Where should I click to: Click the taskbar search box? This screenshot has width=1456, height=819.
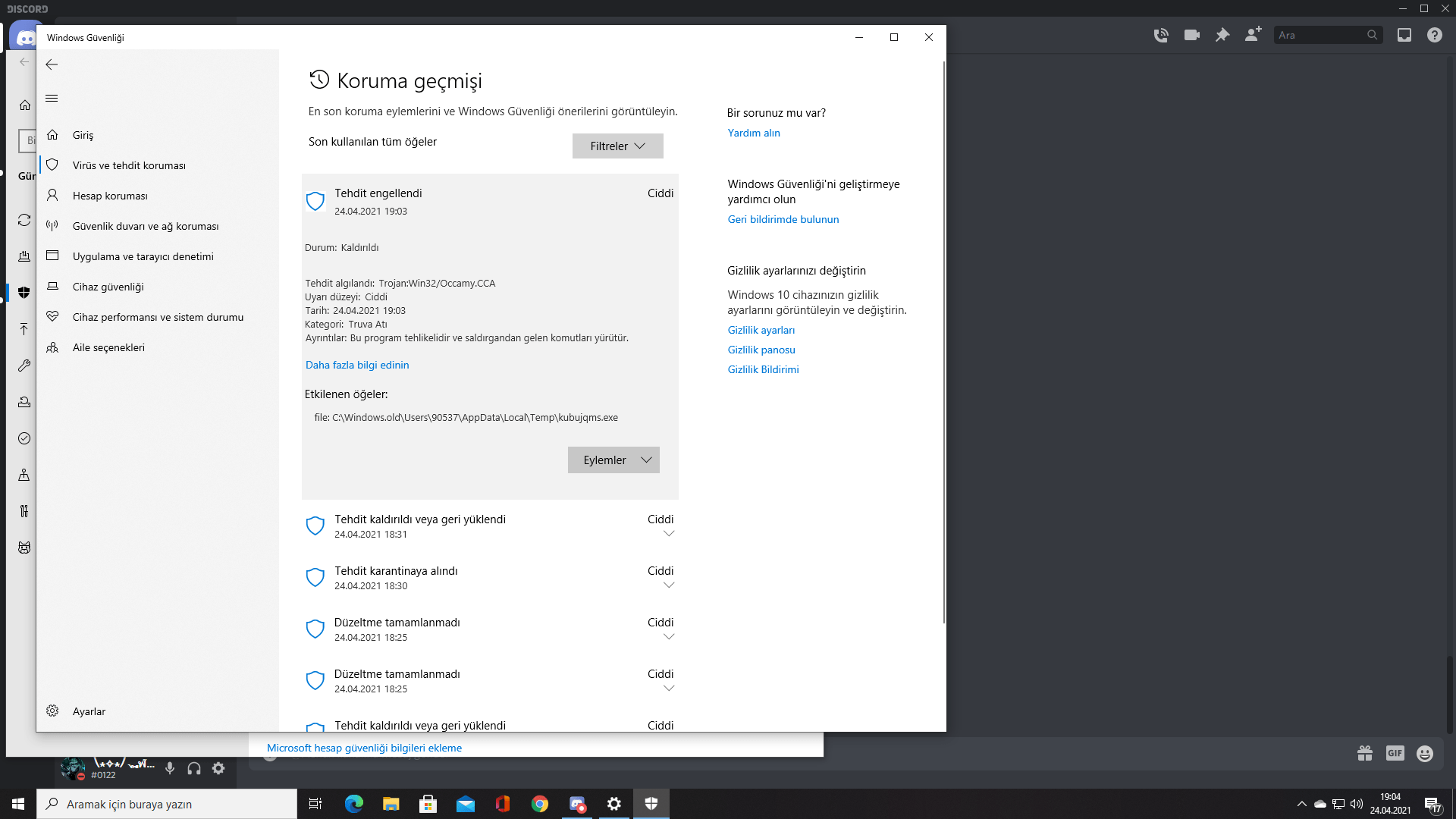167,804
